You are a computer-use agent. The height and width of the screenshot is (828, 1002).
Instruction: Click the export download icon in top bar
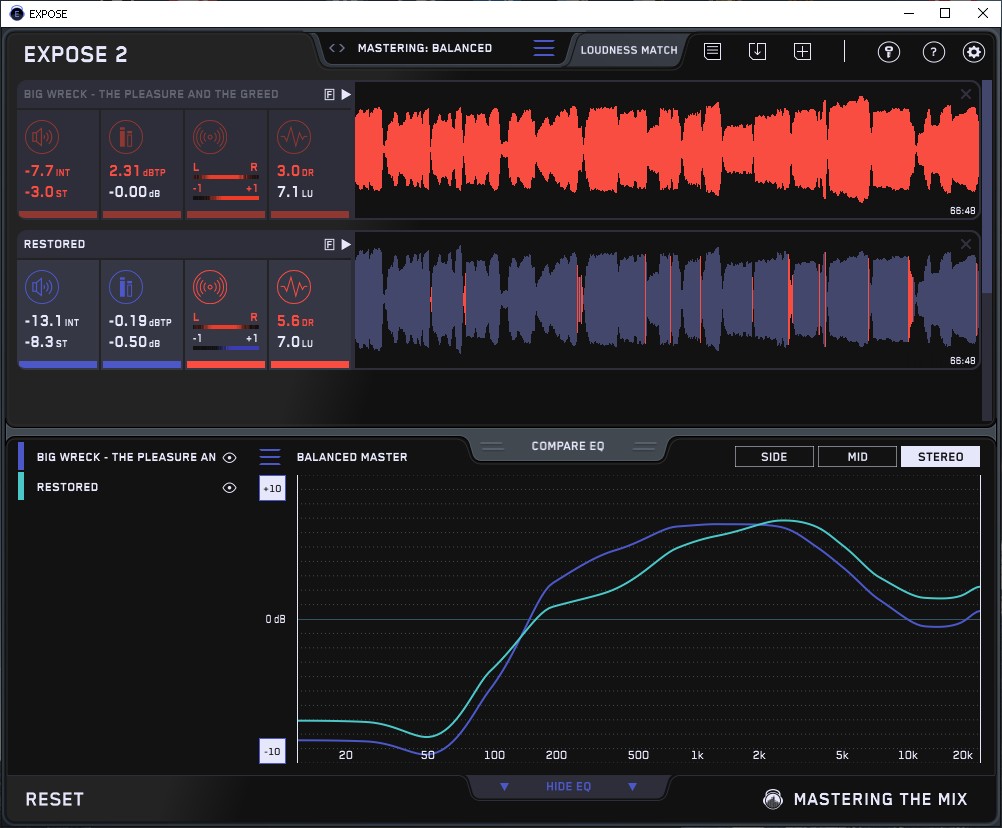pyautogui.click(x=757, y=51)
